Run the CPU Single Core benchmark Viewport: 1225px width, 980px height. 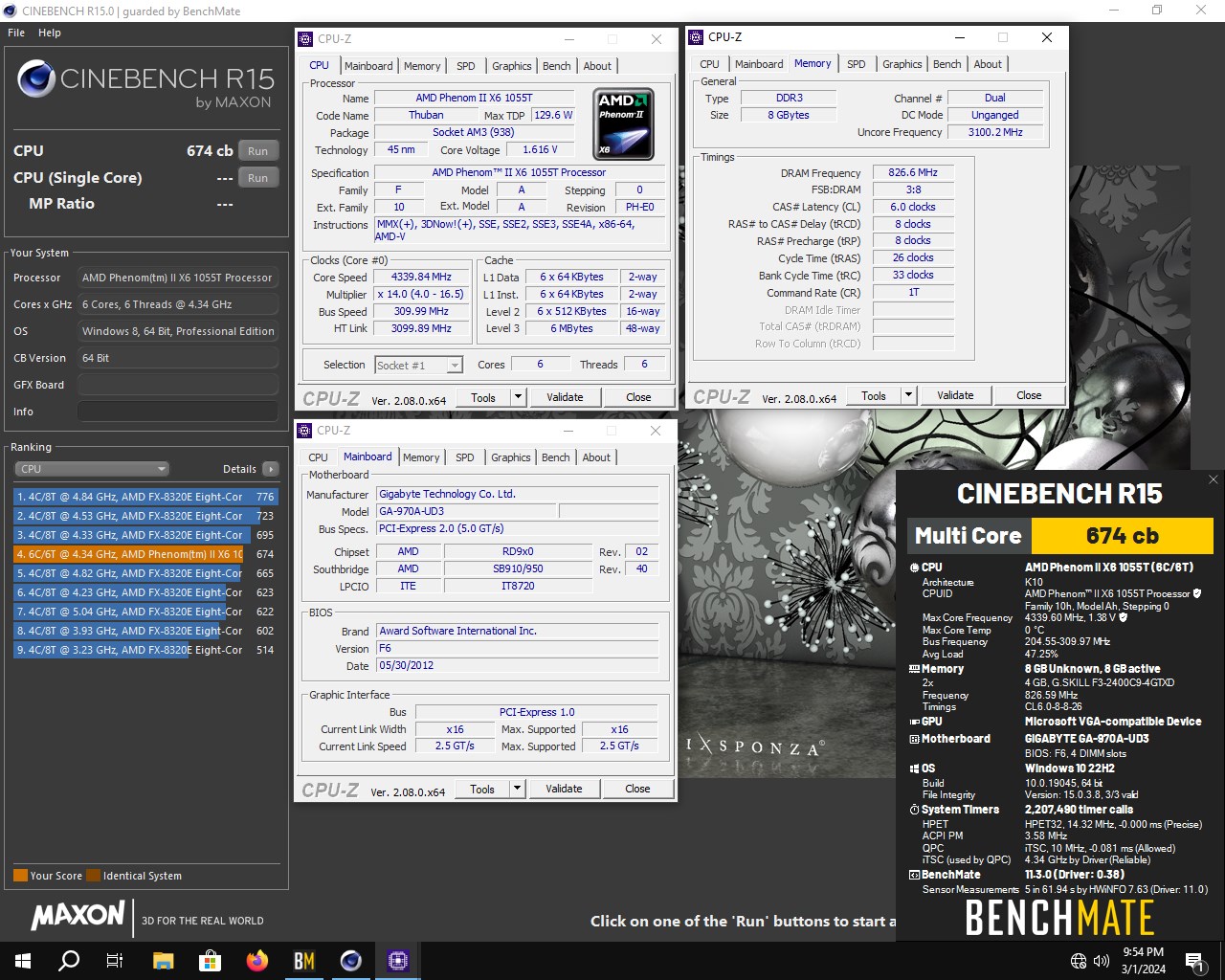(258, 178)
